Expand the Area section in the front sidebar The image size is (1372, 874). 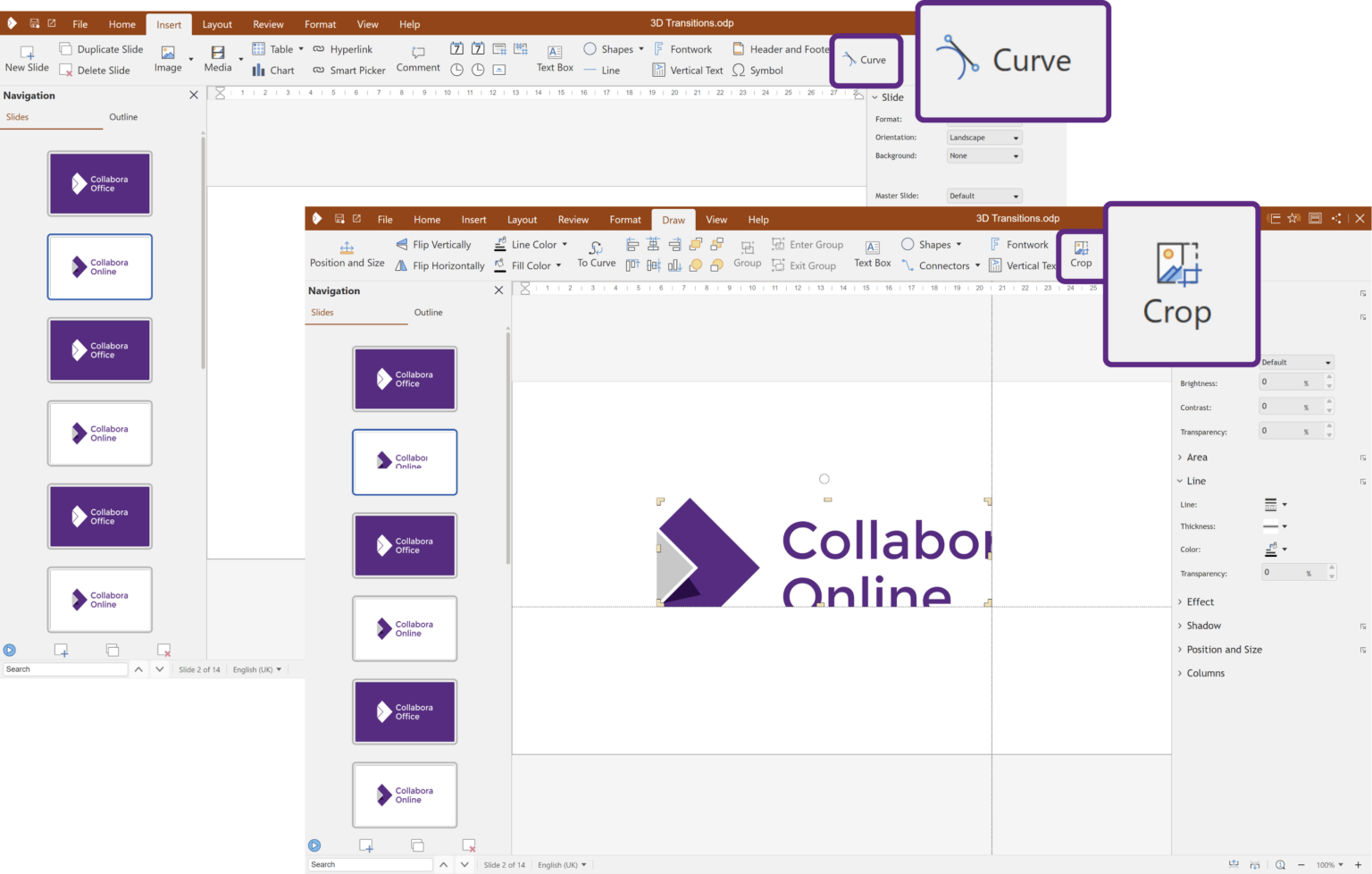tap(1197, 458)
